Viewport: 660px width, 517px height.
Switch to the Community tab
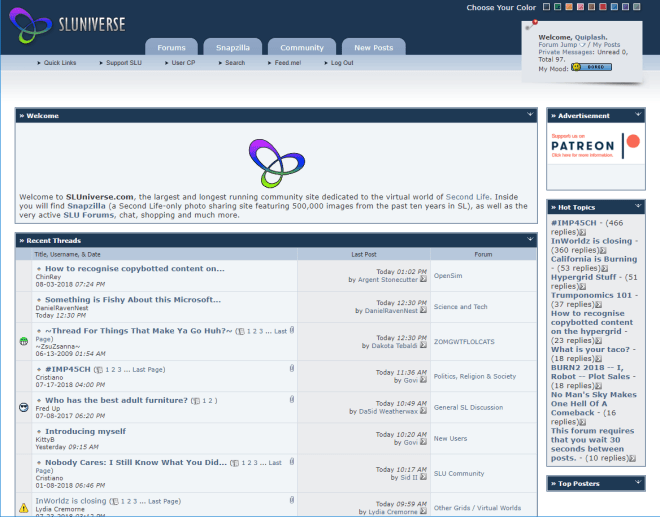coord(302,47)
